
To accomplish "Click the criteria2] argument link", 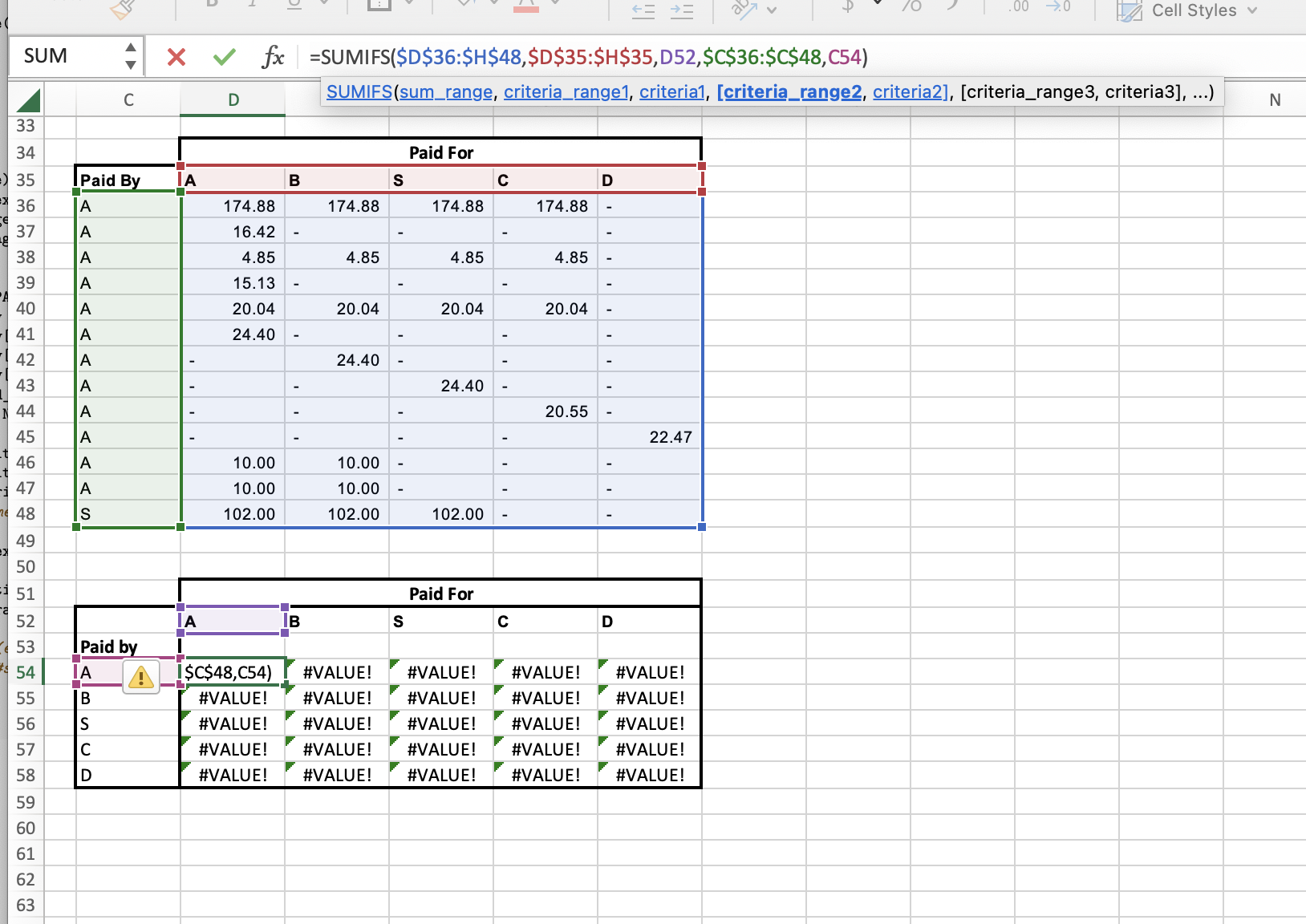I will pos(911,92).
